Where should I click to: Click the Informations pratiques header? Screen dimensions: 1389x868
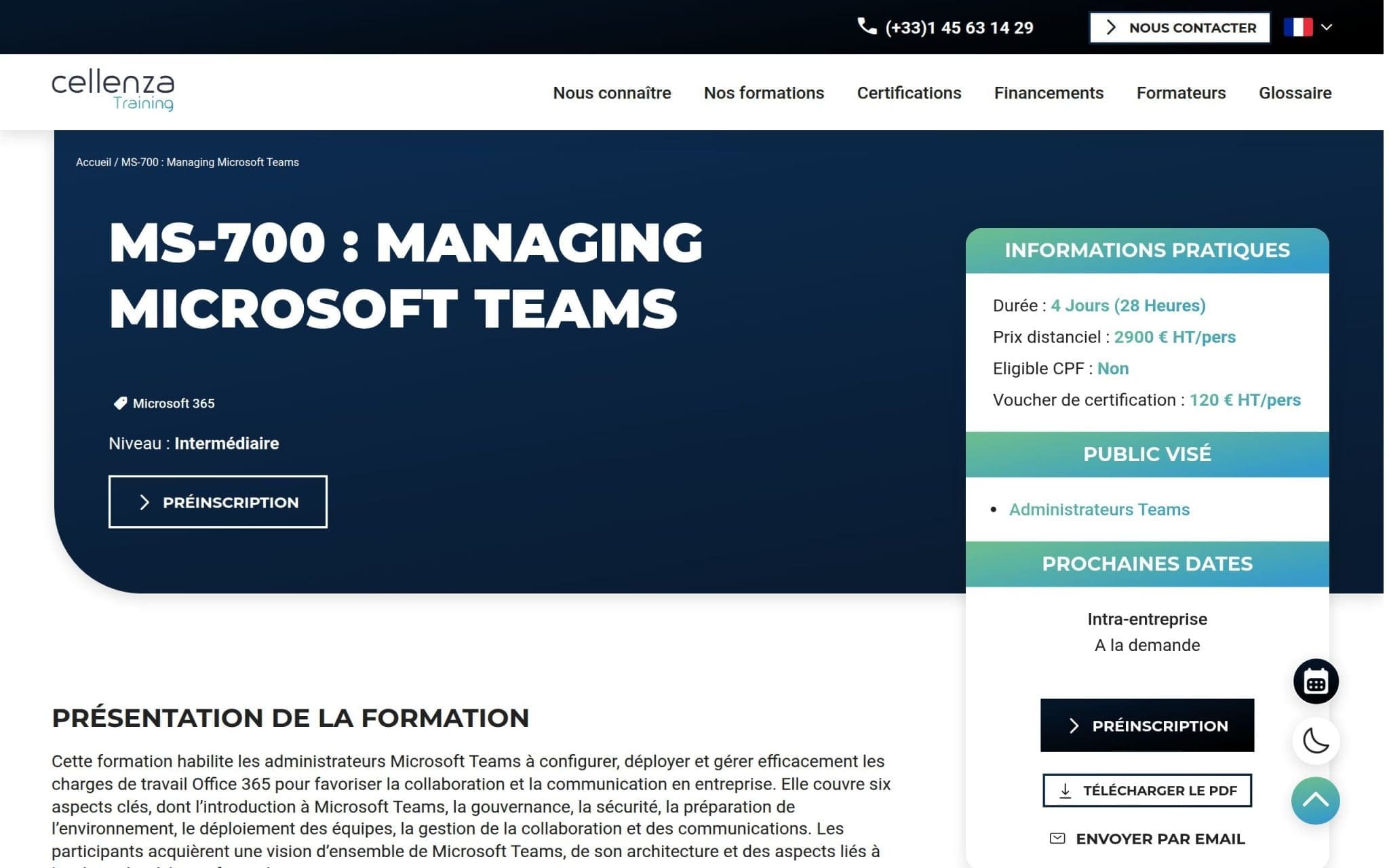pyautogui.click(x=1147, y=250)
